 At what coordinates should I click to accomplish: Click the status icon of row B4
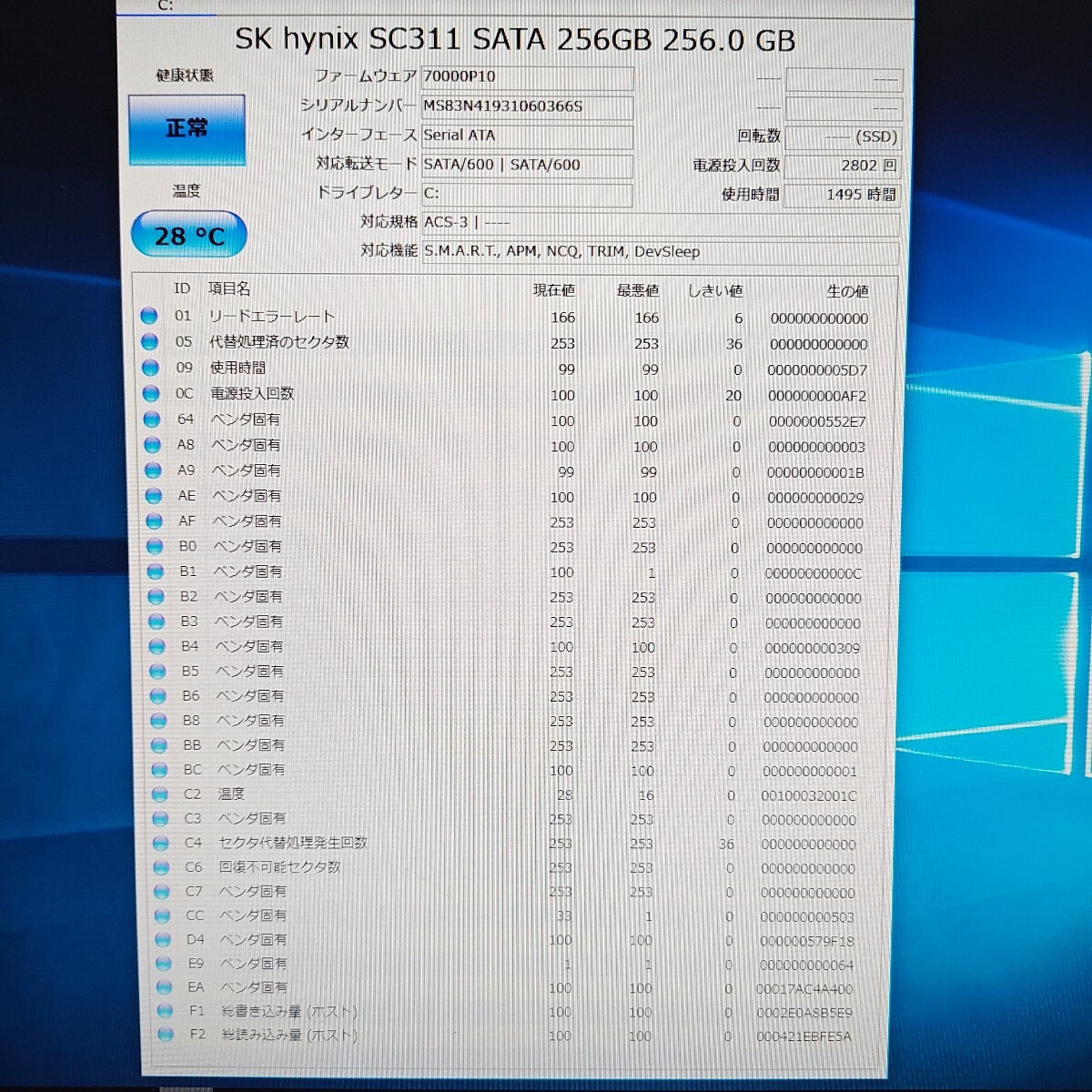click(x=157, y=647)
